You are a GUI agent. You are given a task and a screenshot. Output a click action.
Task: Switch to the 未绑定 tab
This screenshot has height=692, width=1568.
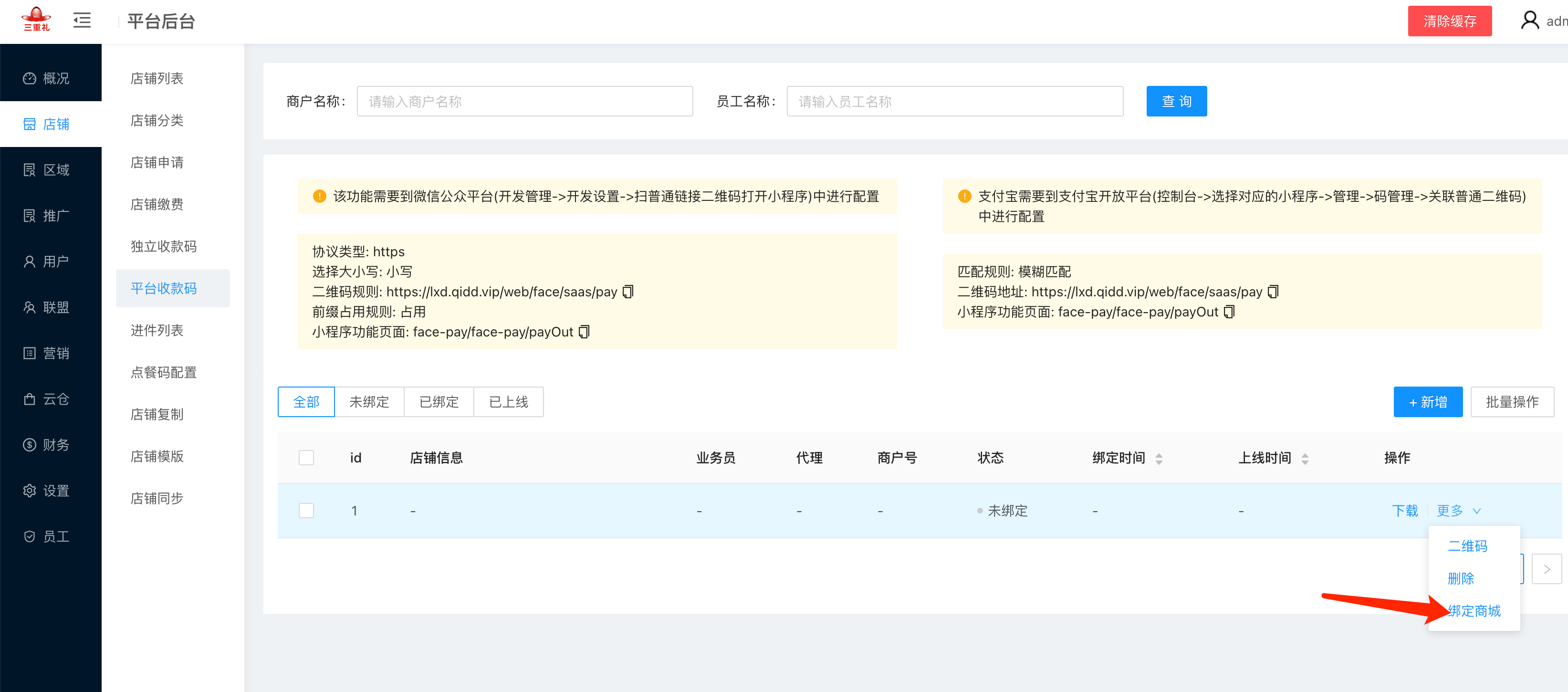click(x=369, y=402)
